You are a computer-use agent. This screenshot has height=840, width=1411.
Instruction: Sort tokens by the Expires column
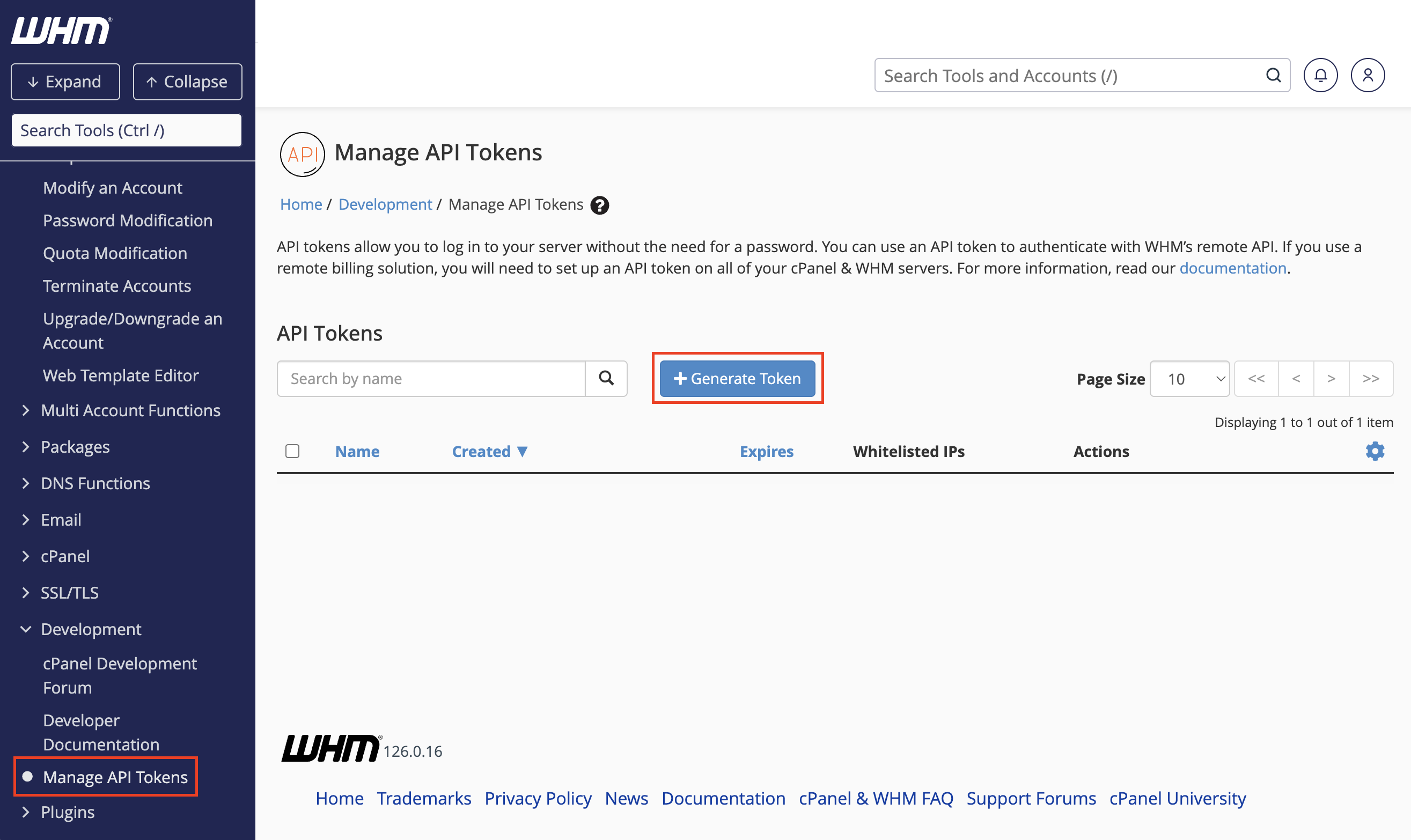click(x=766, y=451)
